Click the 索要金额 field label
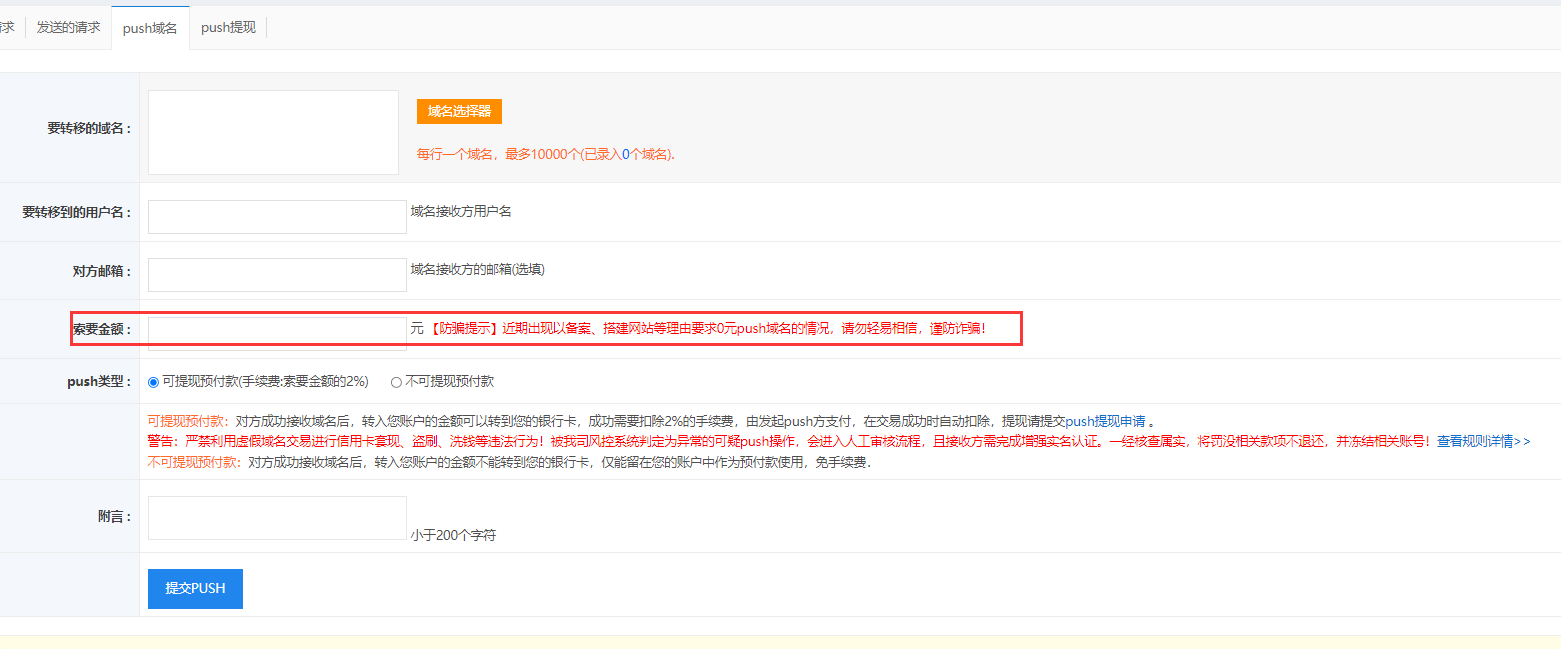 pyautogui.click(x=101, y=329)
